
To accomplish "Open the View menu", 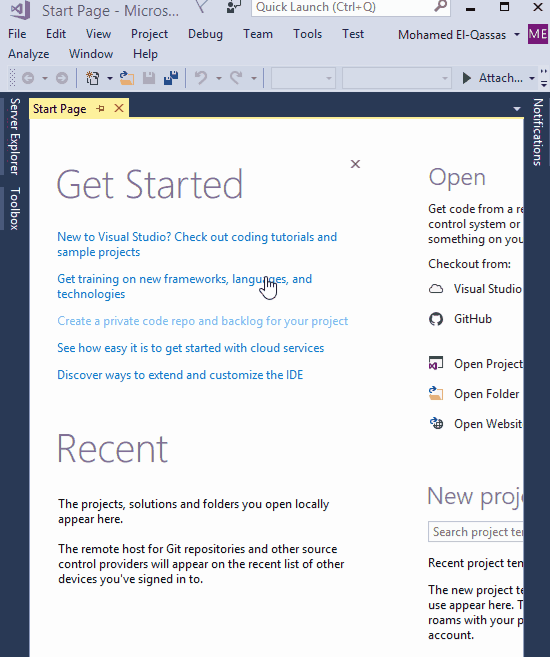I will pos(98,34).
